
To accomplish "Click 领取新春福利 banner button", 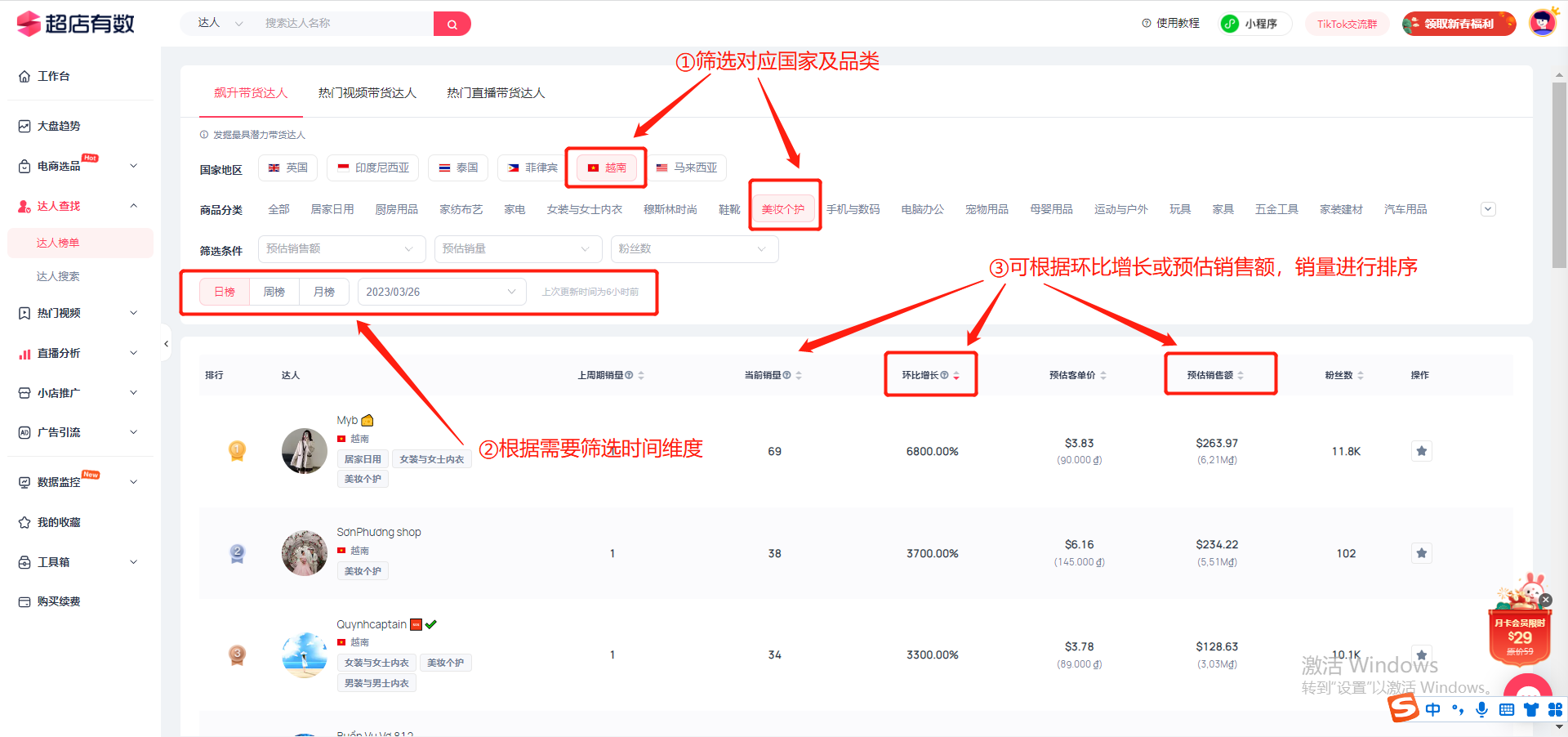I will (x=1459, y=24).
